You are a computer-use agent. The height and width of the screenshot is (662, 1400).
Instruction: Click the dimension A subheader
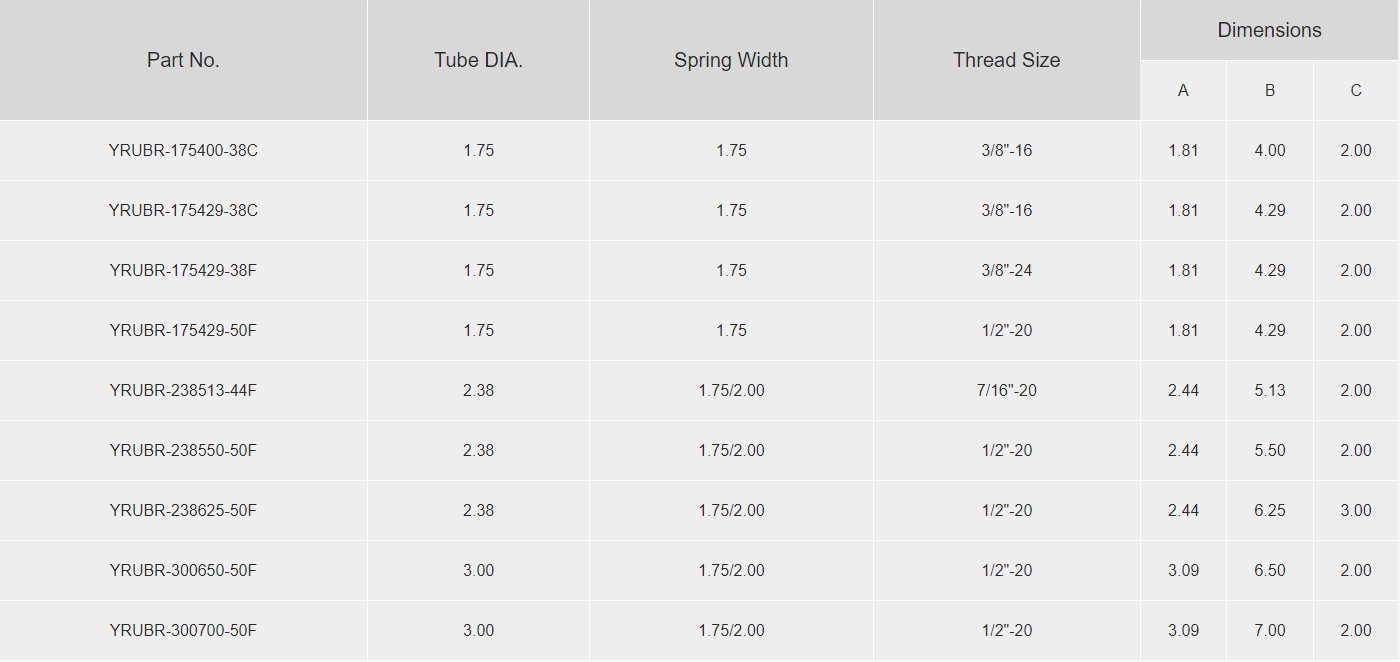click(1183, 91)
